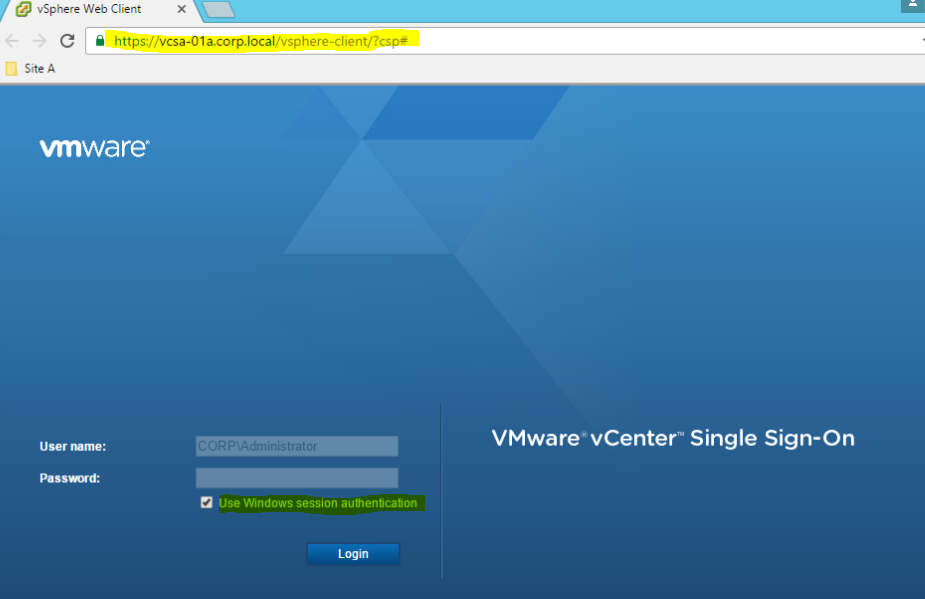This screenshot has width=925, height=599.
Task: Click the 'VMware vCenter Single Sign-On' heading
Action: [x=673, y=438]
